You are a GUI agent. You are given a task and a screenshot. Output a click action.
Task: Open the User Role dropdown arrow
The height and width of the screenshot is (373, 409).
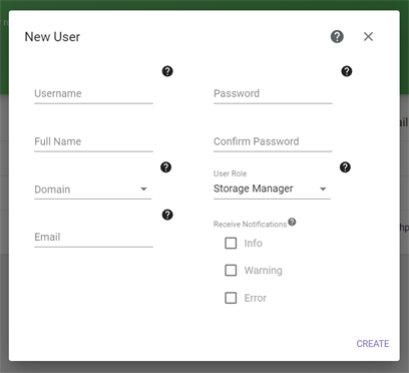click(323, 189)
